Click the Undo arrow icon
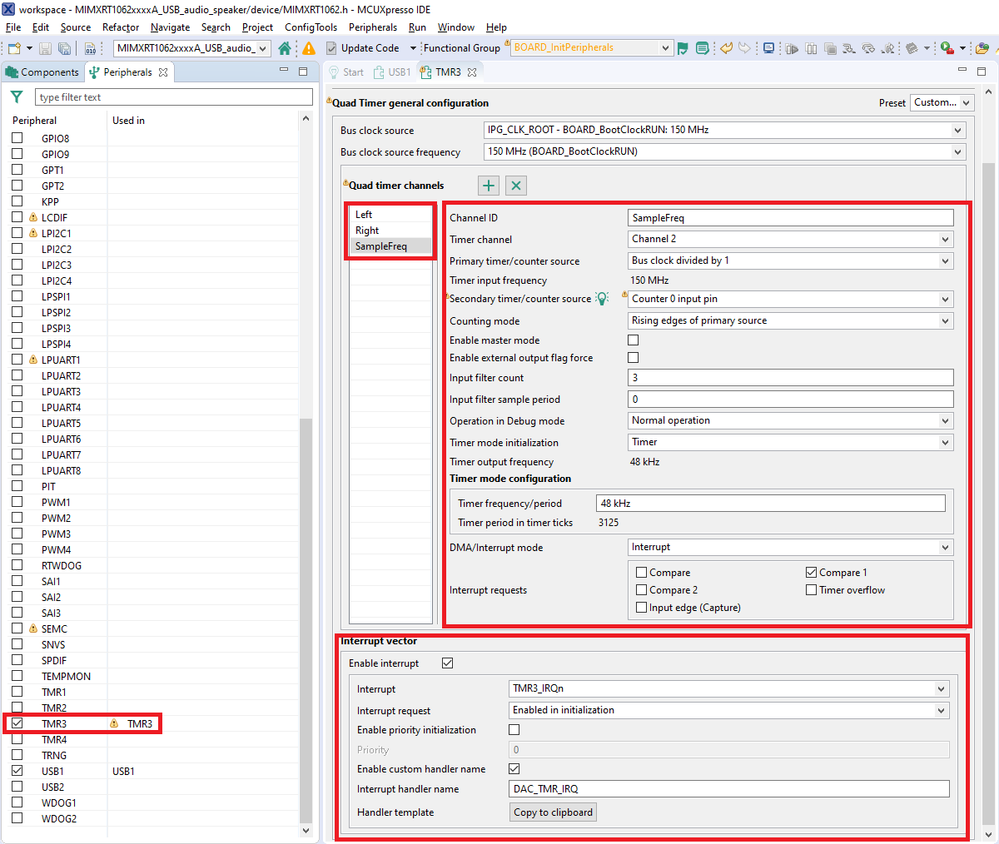The height and width of the screenshot is (844, 999). (x=726, y=48)
